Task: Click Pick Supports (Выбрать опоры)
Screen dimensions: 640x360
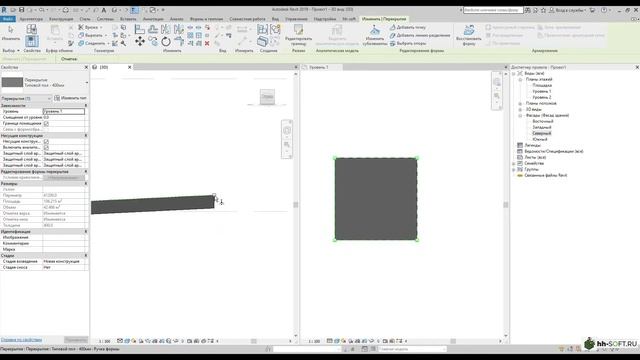Action: coord(408,43)
